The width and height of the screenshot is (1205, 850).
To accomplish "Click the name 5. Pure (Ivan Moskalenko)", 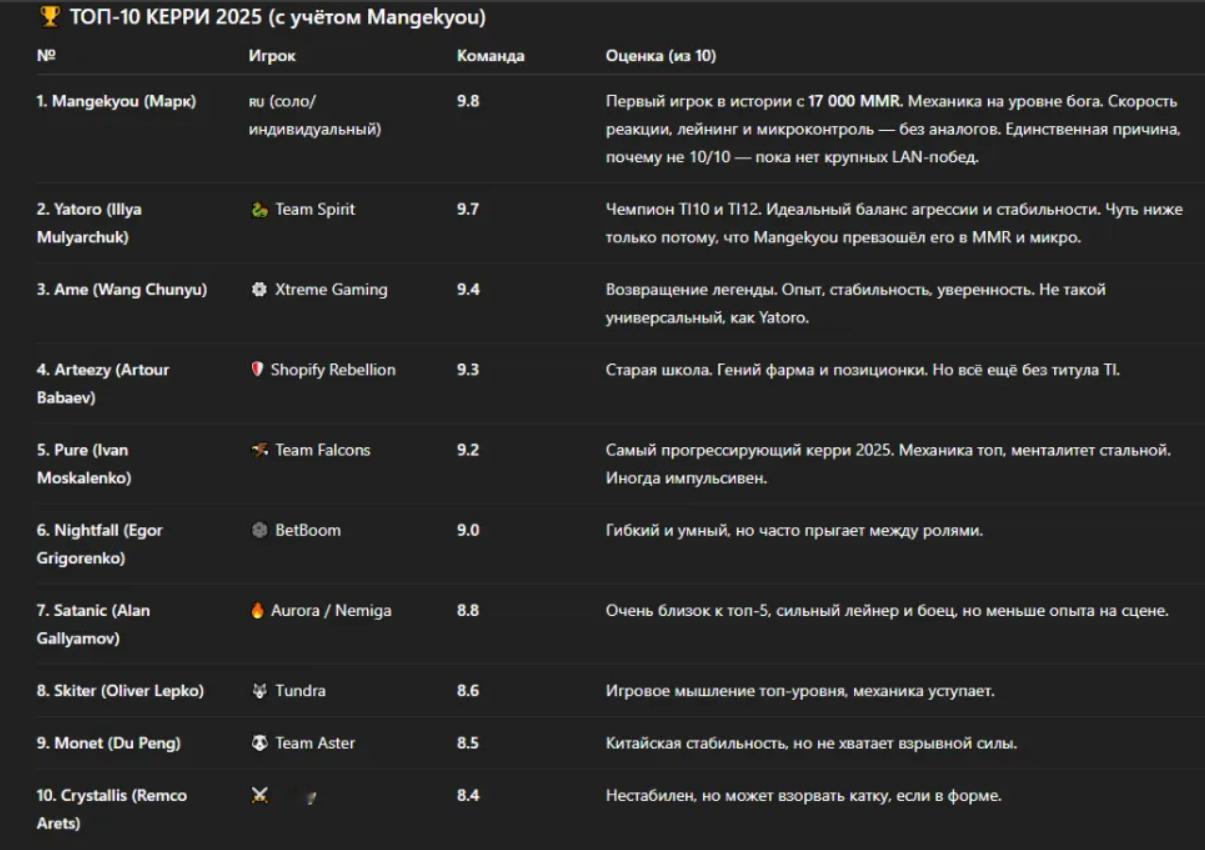I will tap(84, 464).
